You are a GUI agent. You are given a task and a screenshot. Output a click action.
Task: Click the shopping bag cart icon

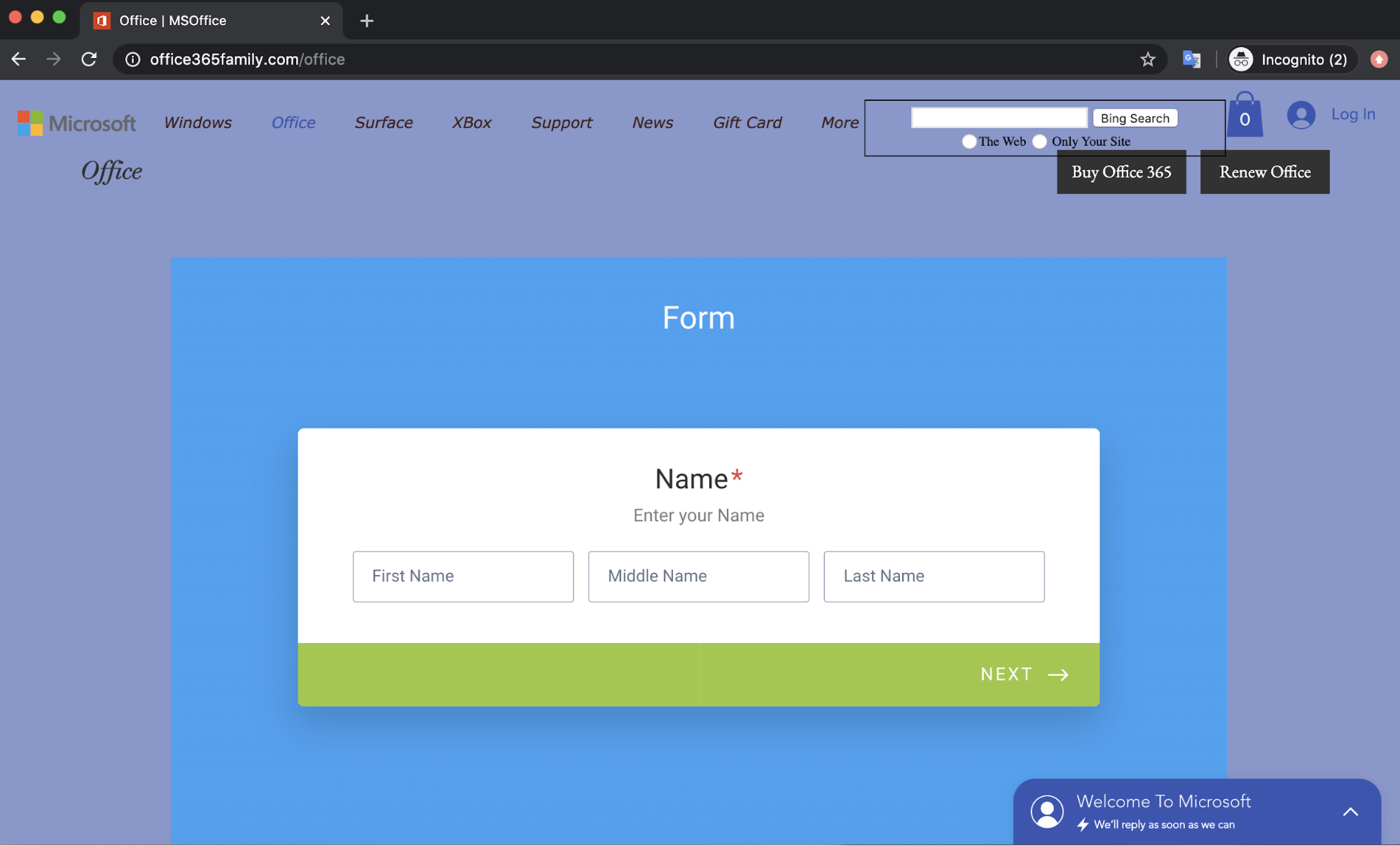[x=1245, y=116]
